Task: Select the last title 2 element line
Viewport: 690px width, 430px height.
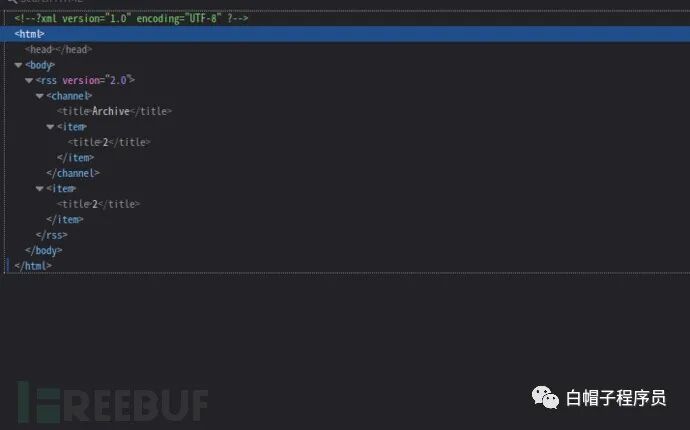Action: click(98, 204)
